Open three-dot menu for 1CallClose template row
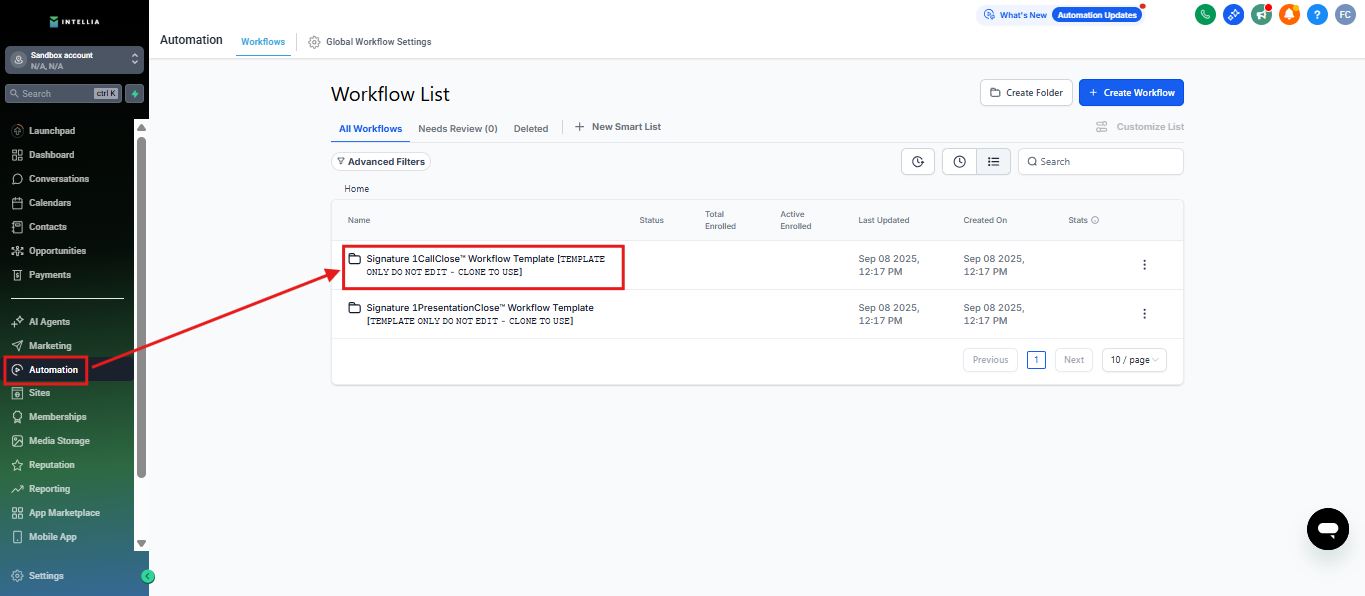1365x596 pixels. 1144,265
